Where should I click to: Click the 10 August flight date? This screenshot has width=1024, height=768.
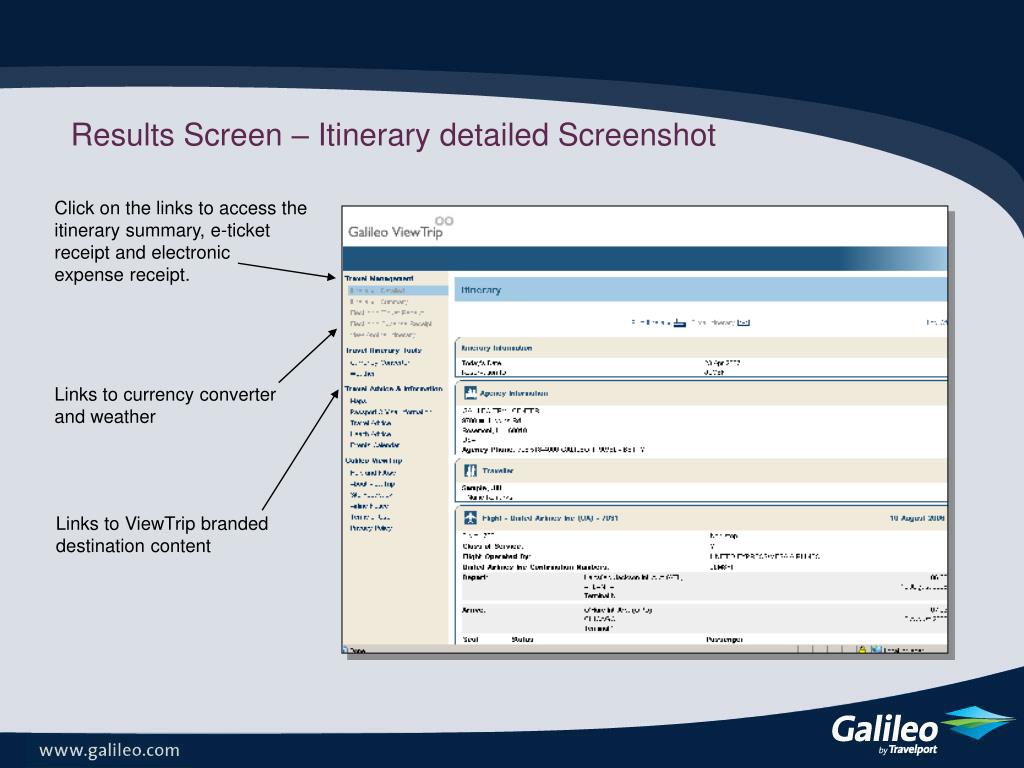pos(917,518)
